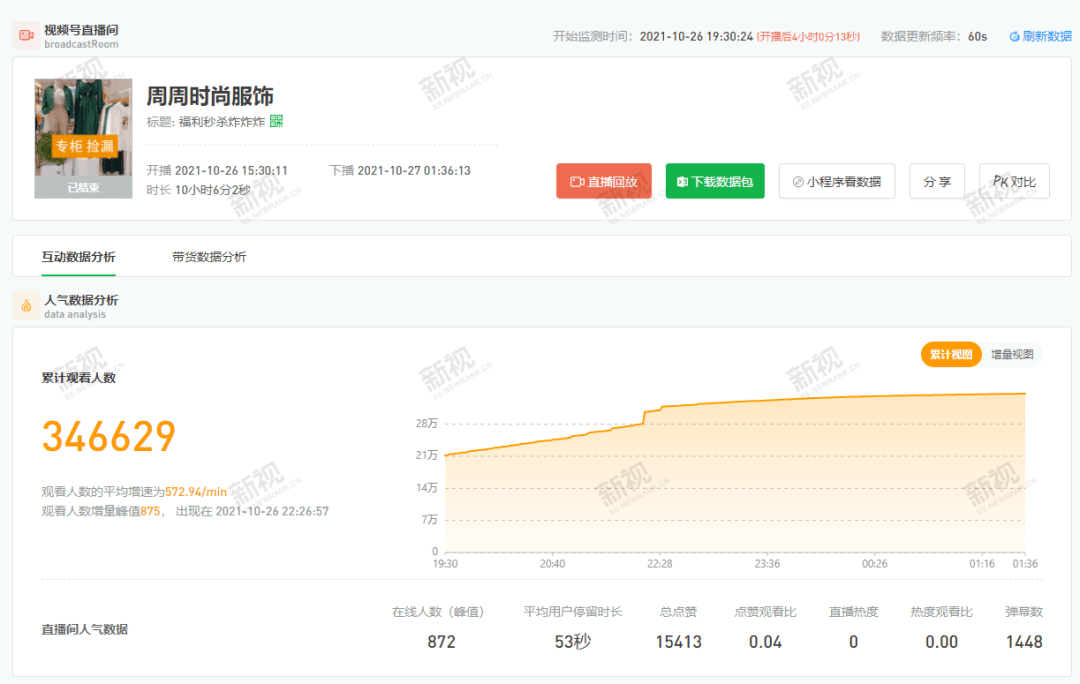Click the refresh data icon
This screenshot has height=684, width=1080.
[1014, 37]
